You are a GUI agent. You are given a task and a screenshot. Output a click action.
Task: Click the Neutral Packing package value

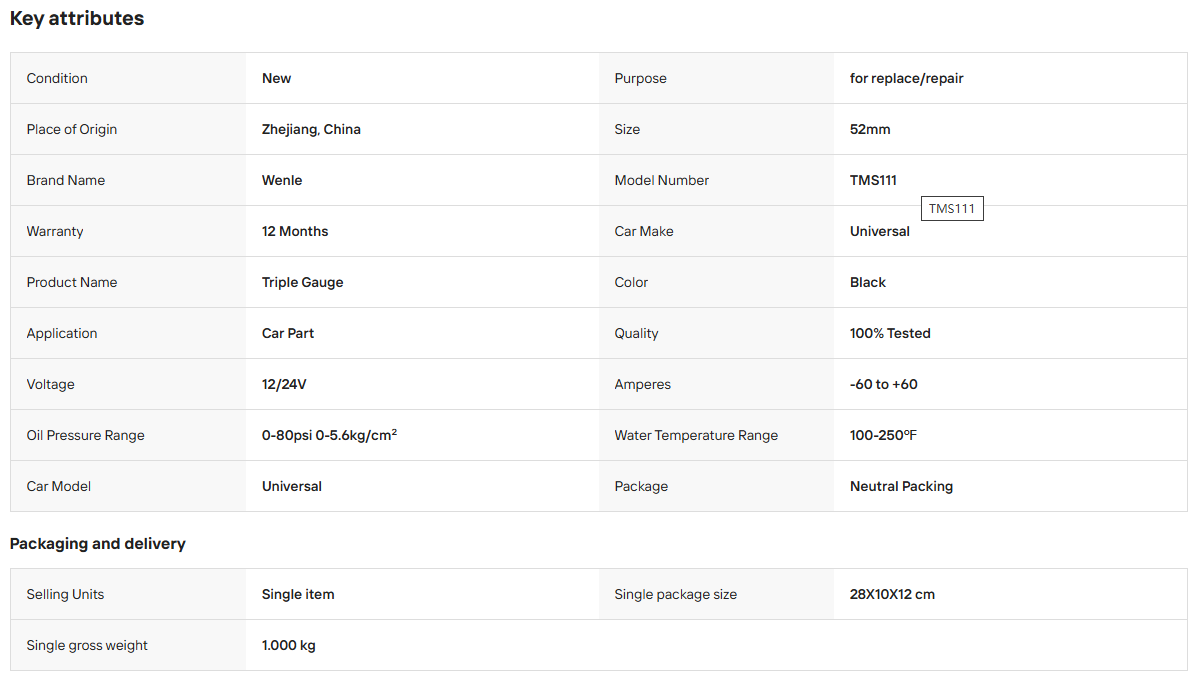pyautogui.click(x=901, y=486)
